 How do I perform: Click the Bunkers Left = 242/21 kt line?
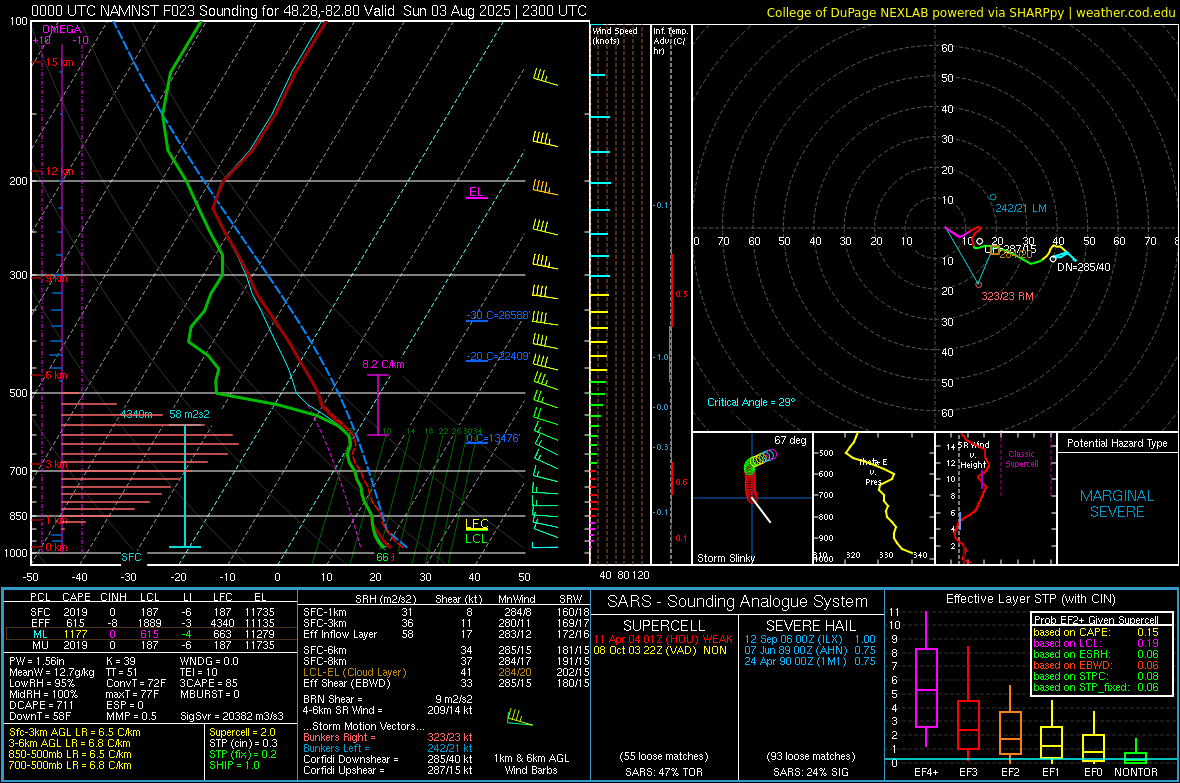[388, 748]
